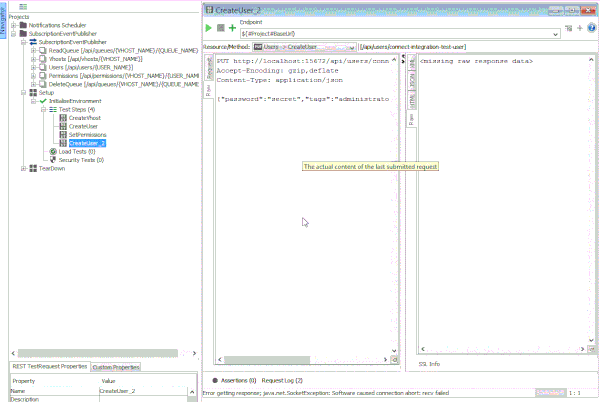This screenshot has height=402, width=600.
Task: Click the Notifications Scheduler folder icon
Action: (23, 24)
